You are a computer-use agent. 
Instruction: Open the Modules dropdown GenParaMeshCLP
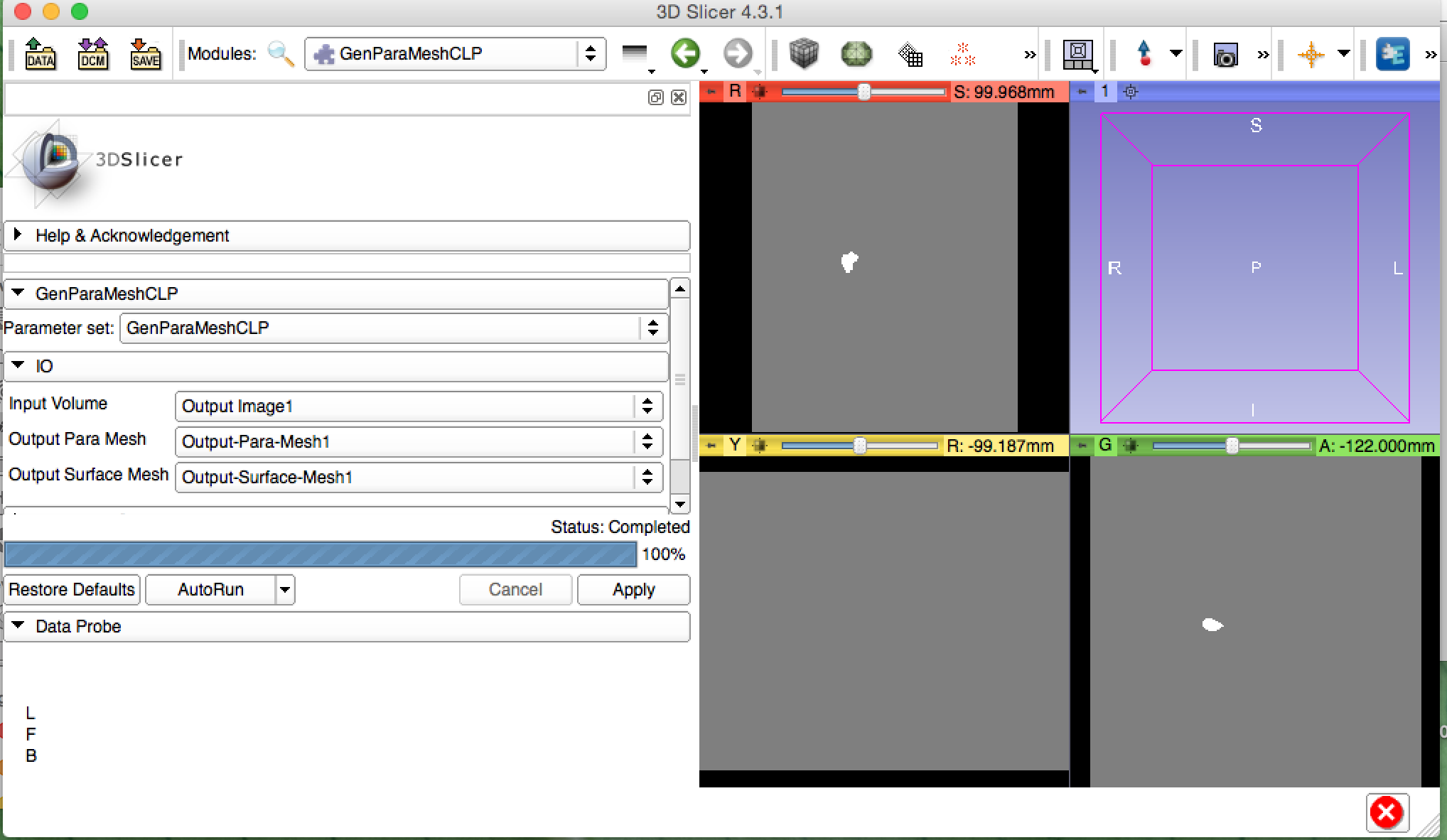pos(455,54)
